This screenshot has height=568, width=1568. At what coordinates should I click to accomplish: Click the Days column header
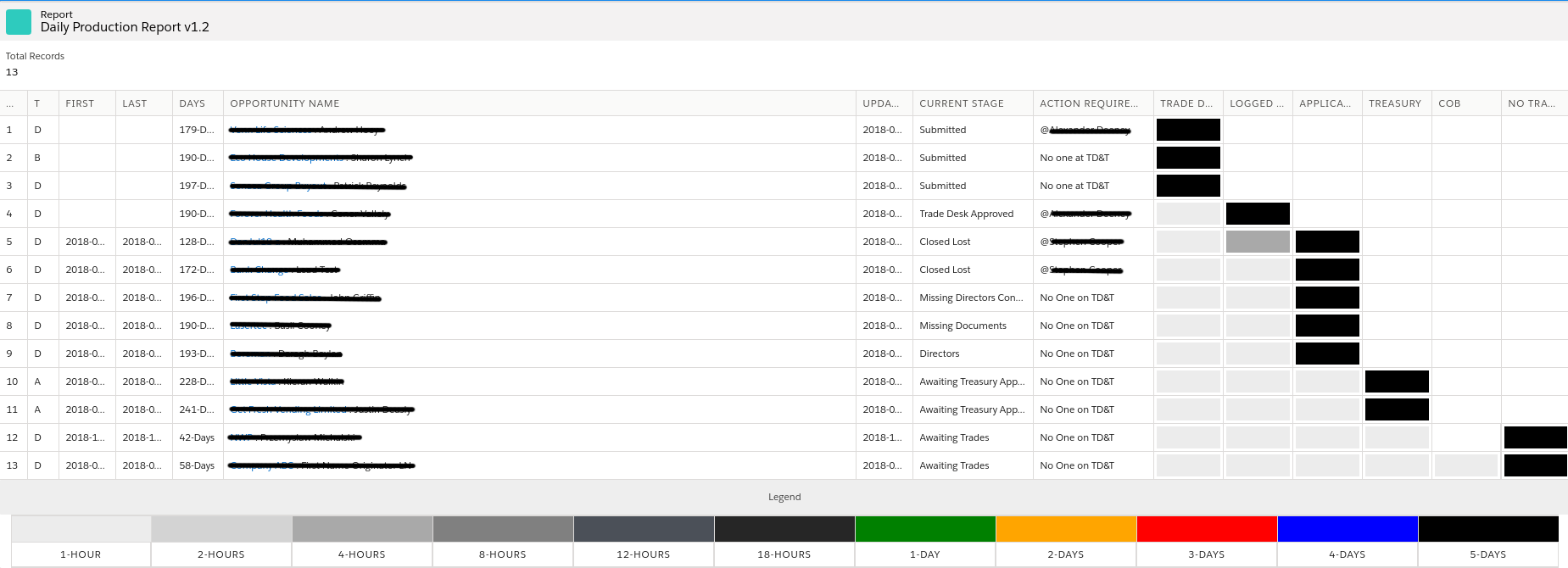click(192, 103)
